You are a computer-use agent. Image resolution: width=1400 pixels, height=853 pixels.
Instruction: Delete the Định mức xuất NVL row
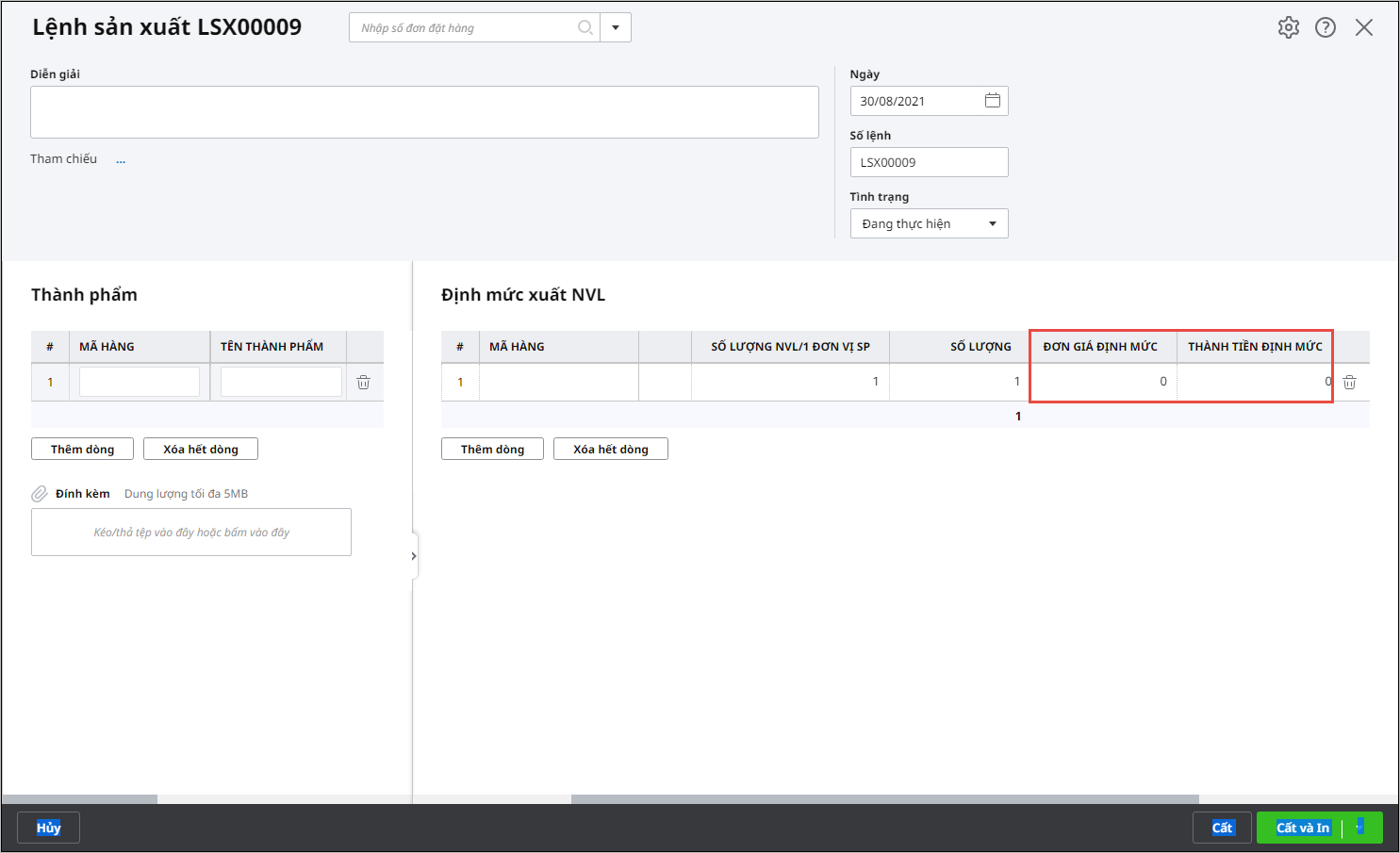1349,383
